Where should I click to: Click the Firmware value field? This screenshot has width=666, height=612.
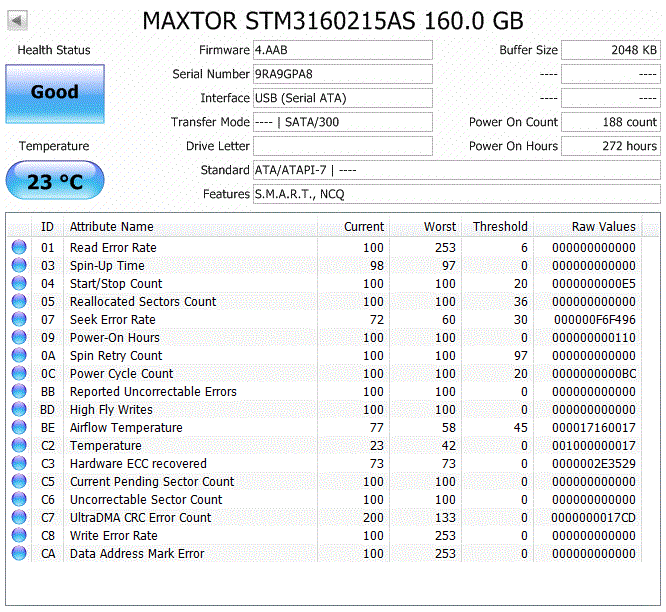342,50
